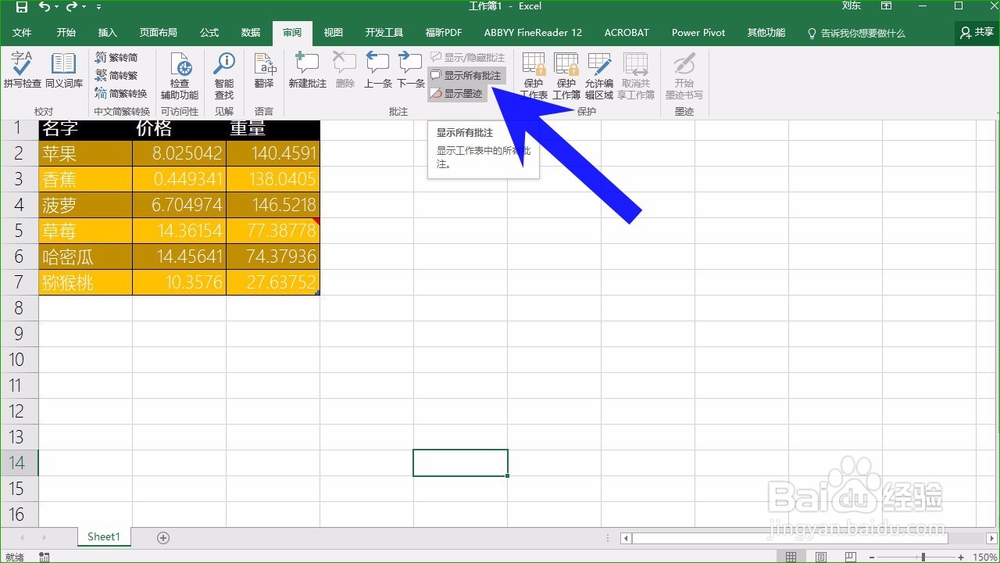Open the 其他功能 tab
Viewport: 1000px width, 563px height.
point(766,33)
